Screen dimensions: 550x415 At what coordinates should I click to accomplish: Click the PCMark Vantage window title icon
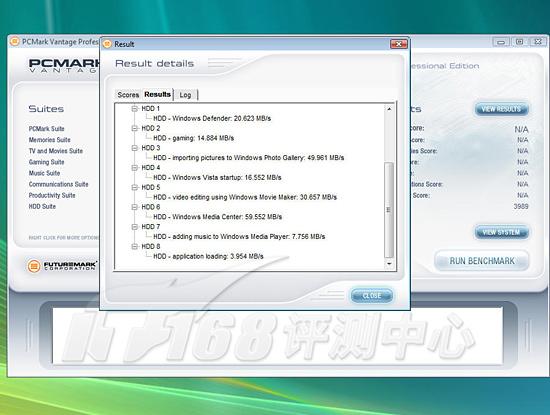click(15, 42)
